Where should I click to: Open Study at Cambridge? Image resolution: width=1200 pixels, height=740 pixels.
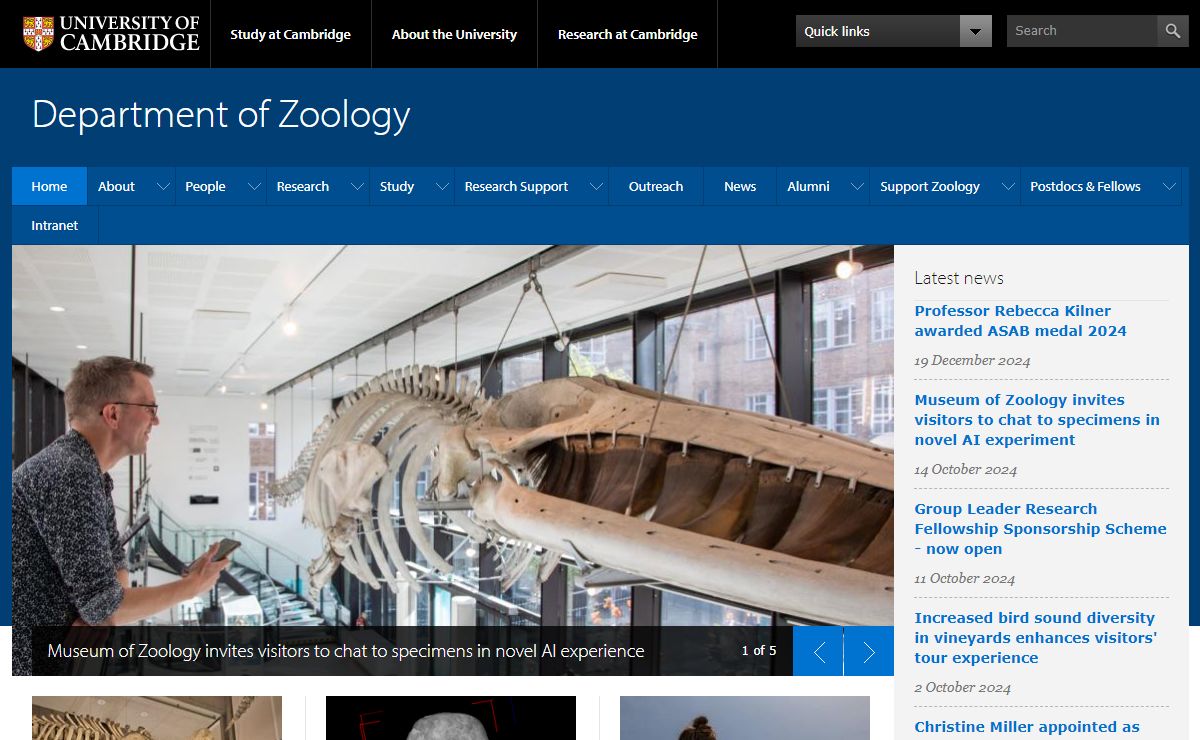pos(290,34)
